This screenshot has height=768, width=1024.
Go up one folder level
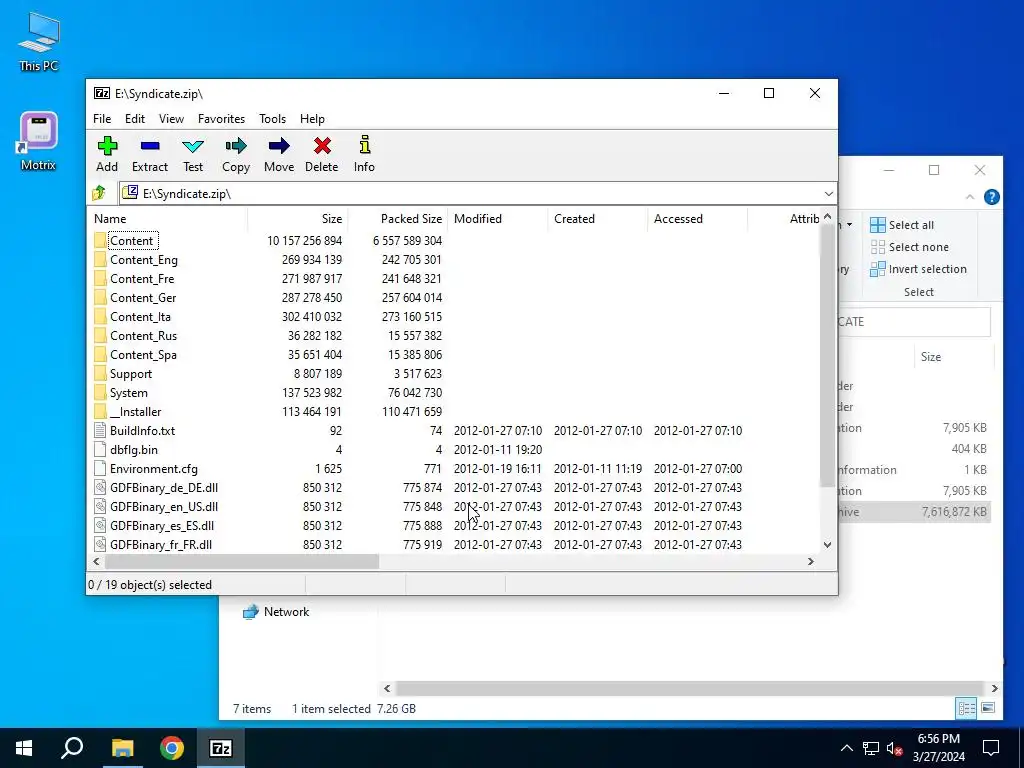pyautogui.click(x=99, y=193)
